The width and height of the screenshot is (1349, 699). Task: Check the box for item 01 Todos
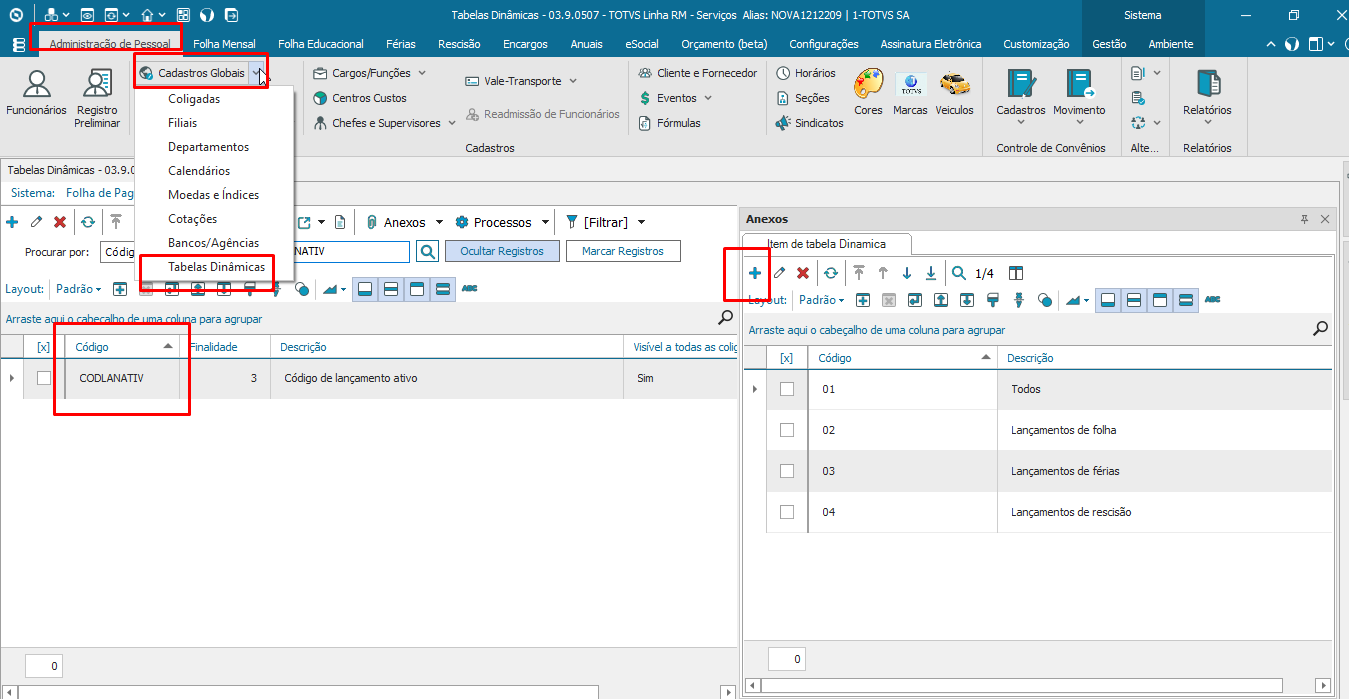[x=787, y=389]
